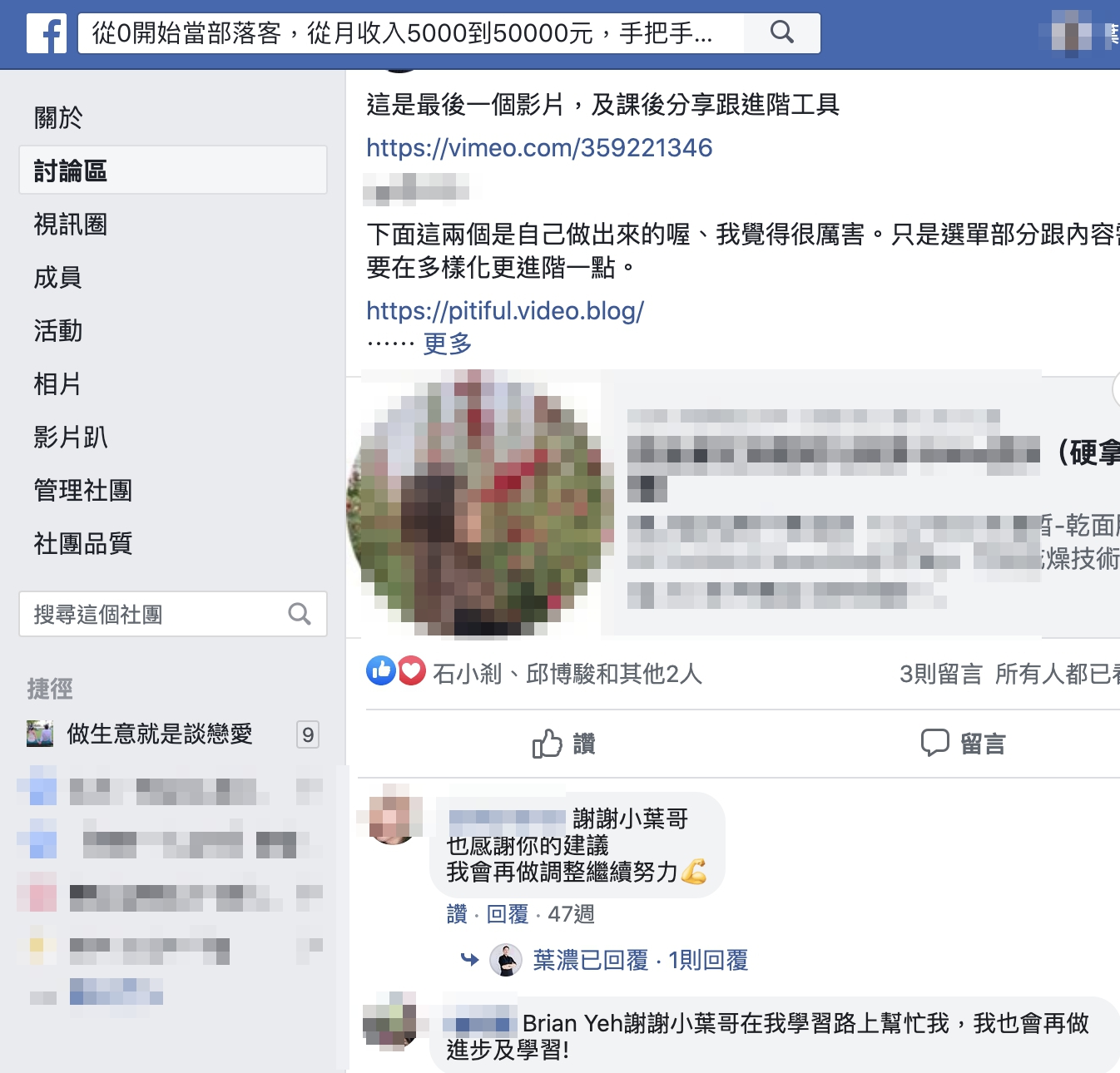Open the 討論區 sidebar tab

pos(173,171)
